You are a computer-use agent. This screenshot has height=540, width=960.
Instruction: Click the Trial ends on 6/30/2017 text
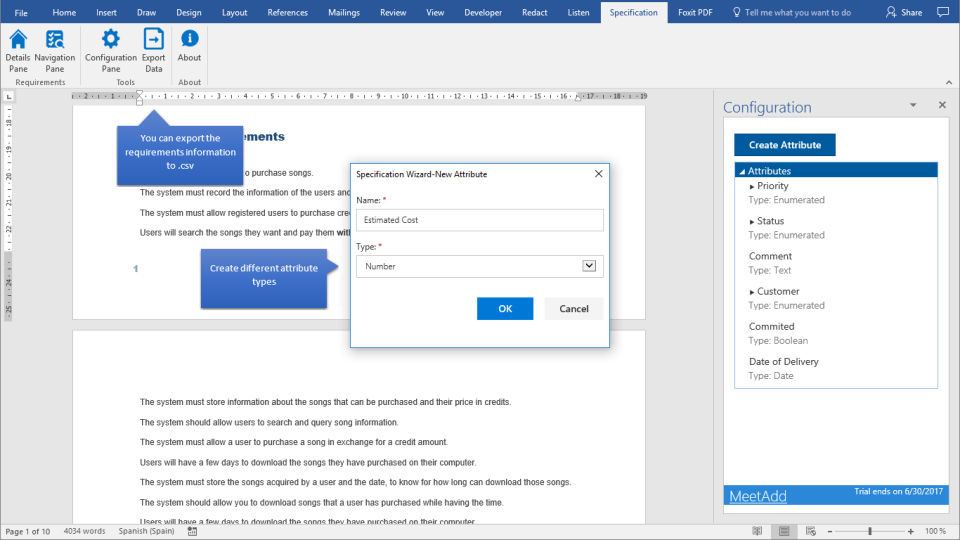click(x=899, y=492)
